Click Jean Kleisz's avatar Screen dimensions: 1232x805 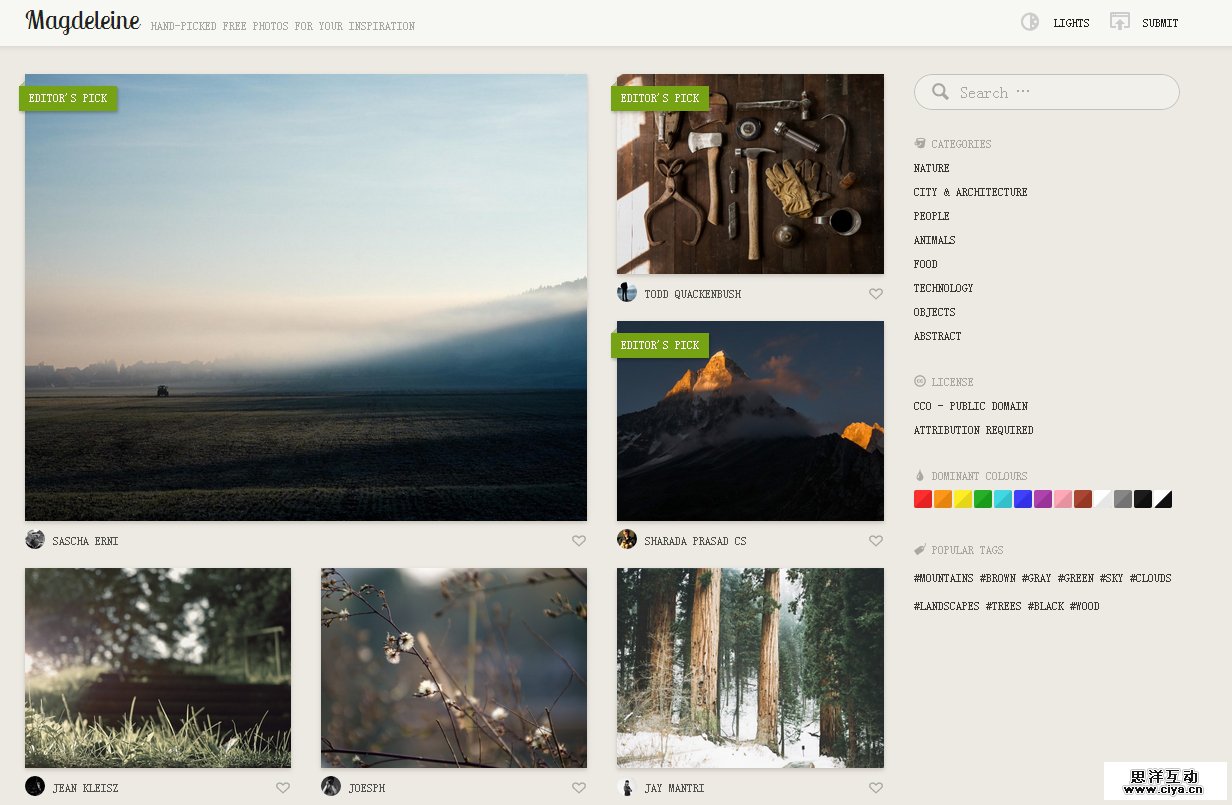pos(35,786)
